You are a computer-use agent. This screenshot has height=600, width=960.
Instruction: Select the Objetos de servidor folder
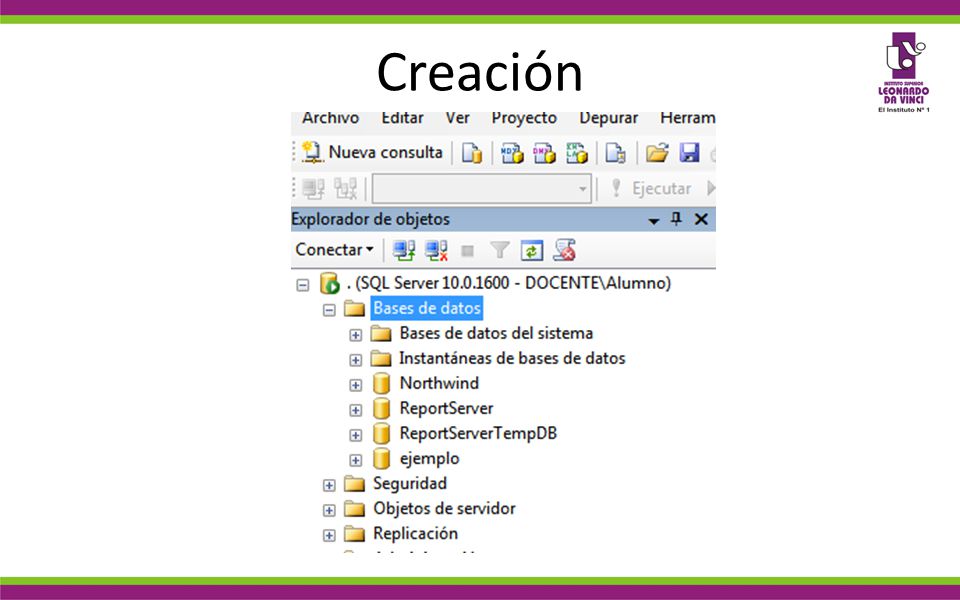click(444, 509)
